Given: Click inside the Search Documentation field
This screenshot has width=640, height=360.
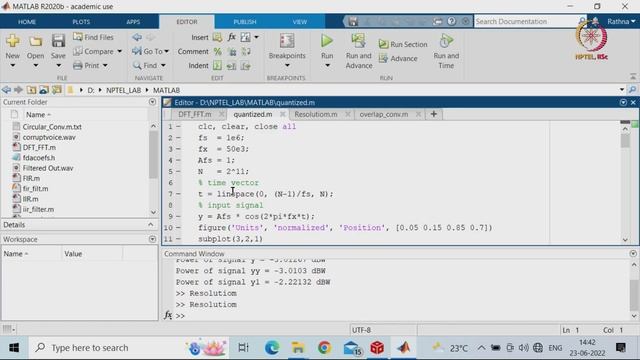Looking at the screenshot, I should tap(527, 21).
